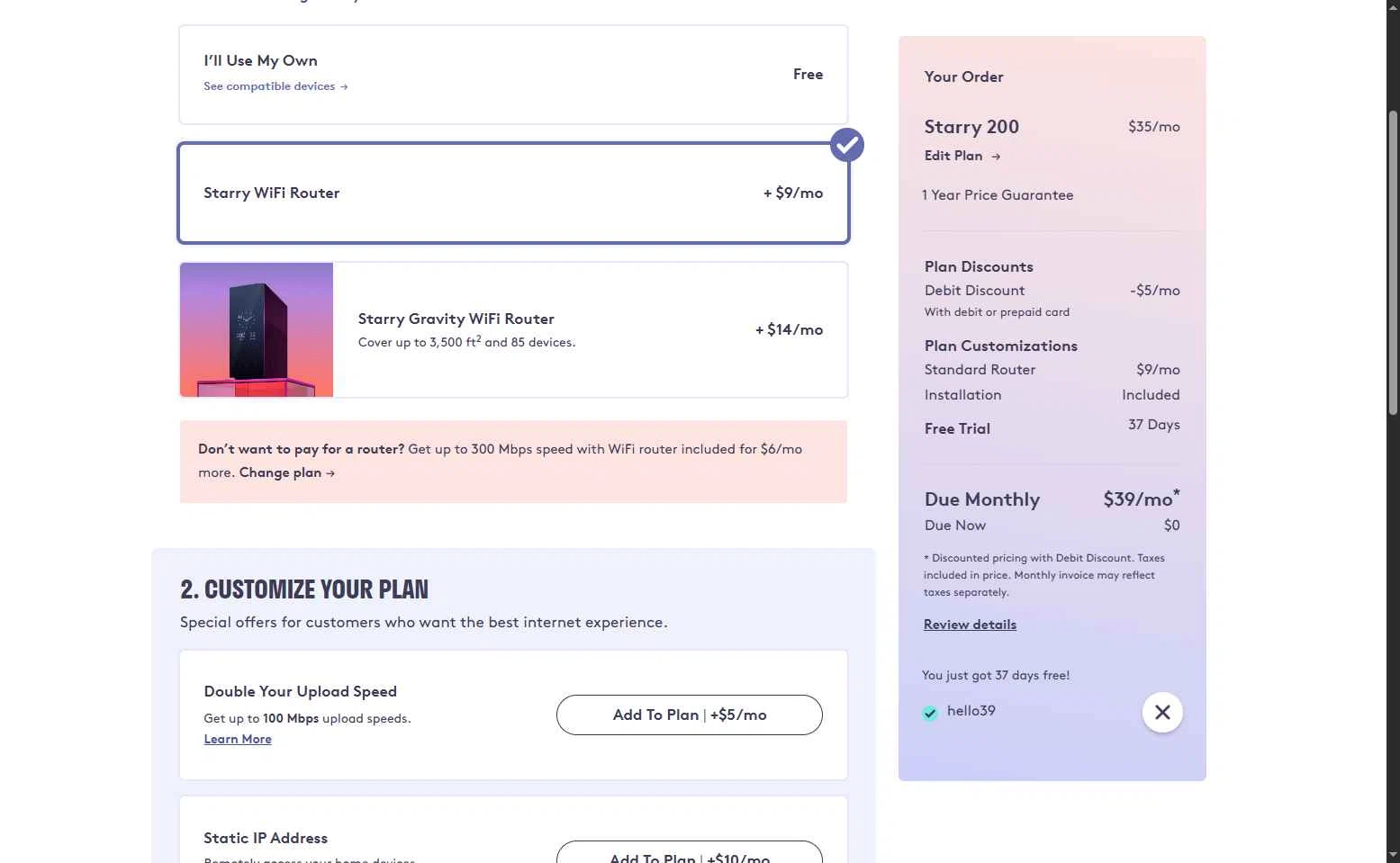Add Static IP Address to plan

(x=690, y=853)
